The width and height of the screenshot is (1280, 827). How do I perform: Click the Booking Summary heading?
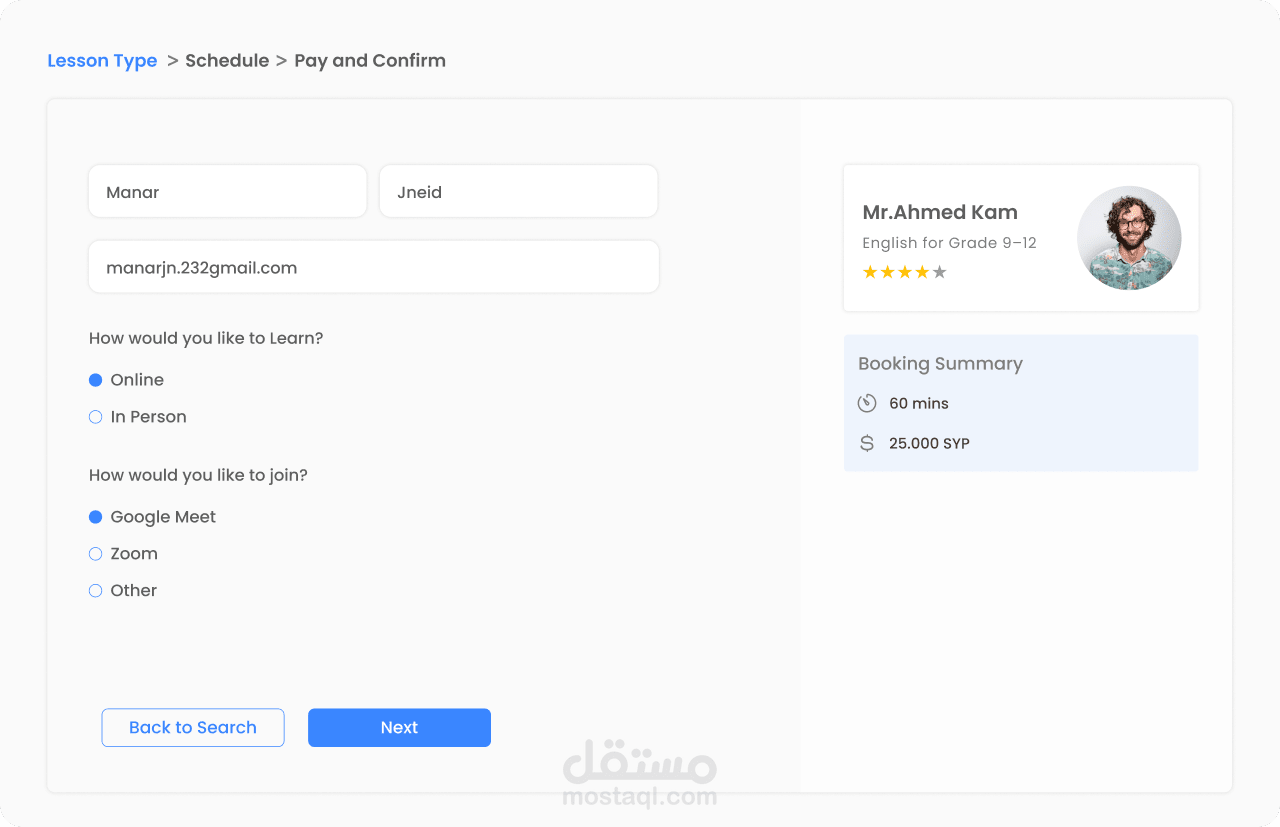tap(940, 364)
